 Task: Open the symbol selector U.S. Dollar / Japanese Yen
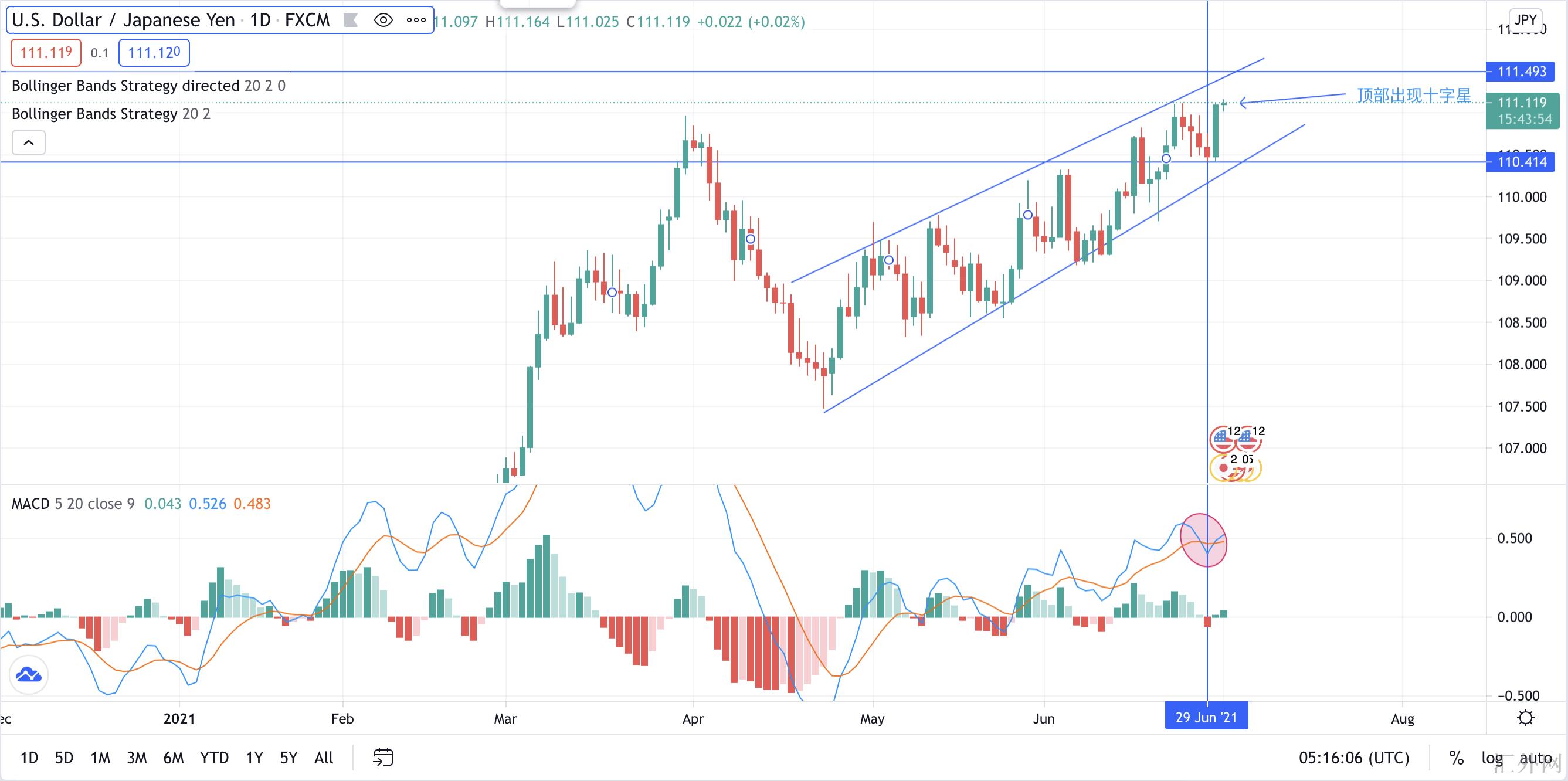tap(123, 20)
